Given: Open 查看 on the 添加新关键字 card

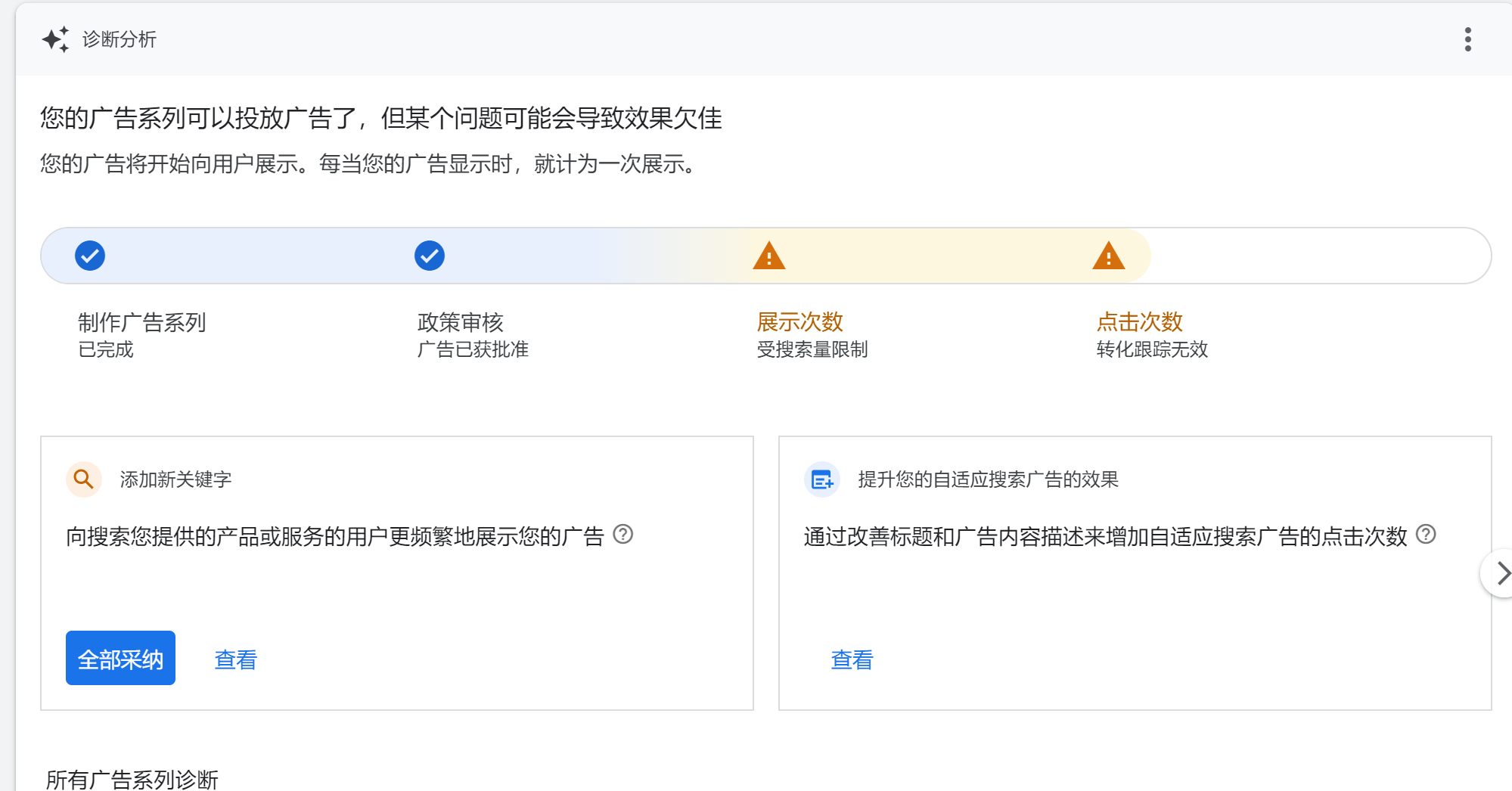Looking at the screenshot, I should click(235, 659).
